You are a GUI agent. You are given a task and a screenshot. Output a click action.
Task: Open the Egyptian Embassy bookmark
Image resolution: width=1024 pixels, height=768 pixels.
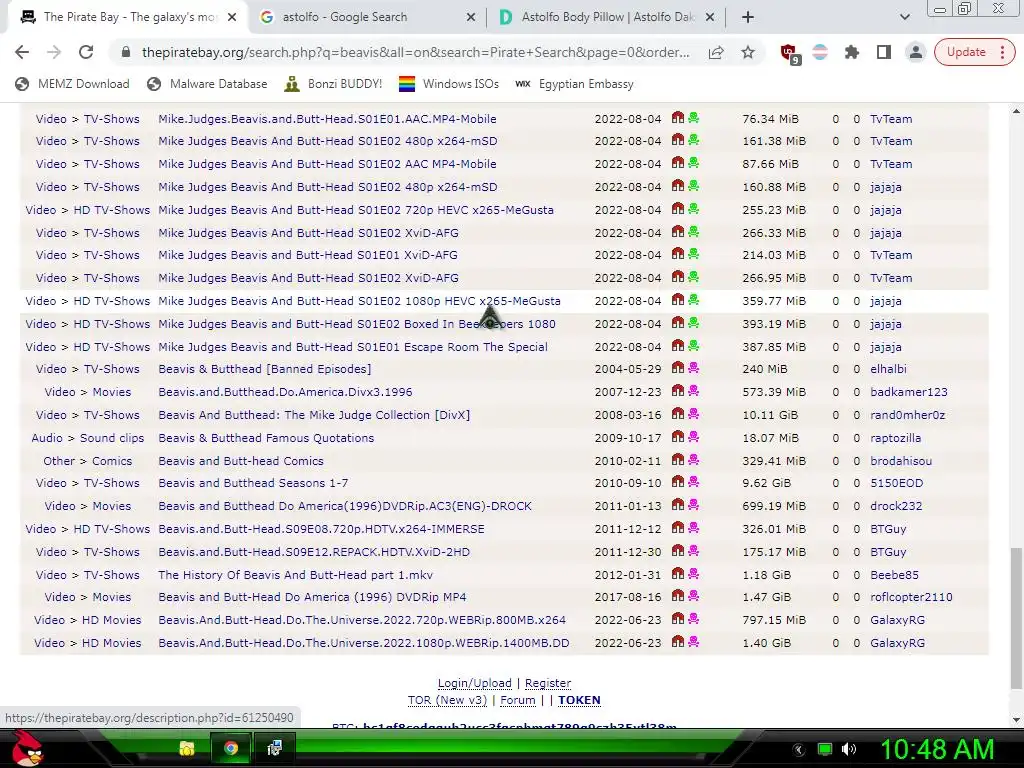click(x=575, y=84)
